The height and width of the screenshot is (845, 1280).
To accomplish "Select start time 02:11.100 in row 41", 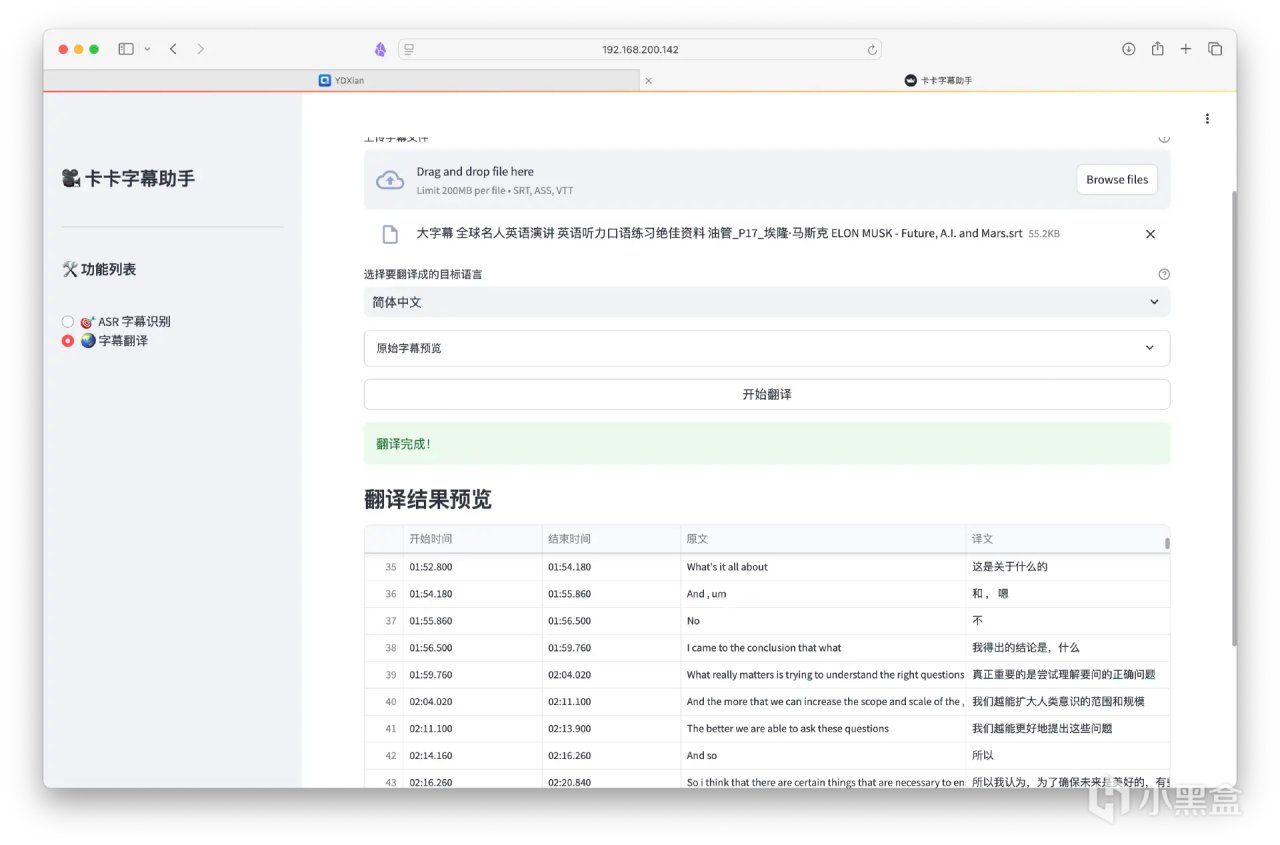I will (473, 729).
